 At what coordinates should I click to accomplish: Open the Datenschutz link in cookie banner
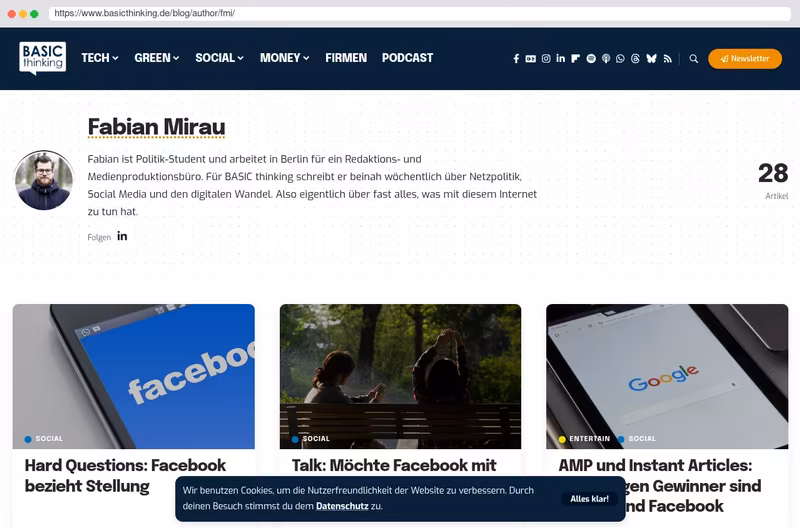[x=342, y=506]
